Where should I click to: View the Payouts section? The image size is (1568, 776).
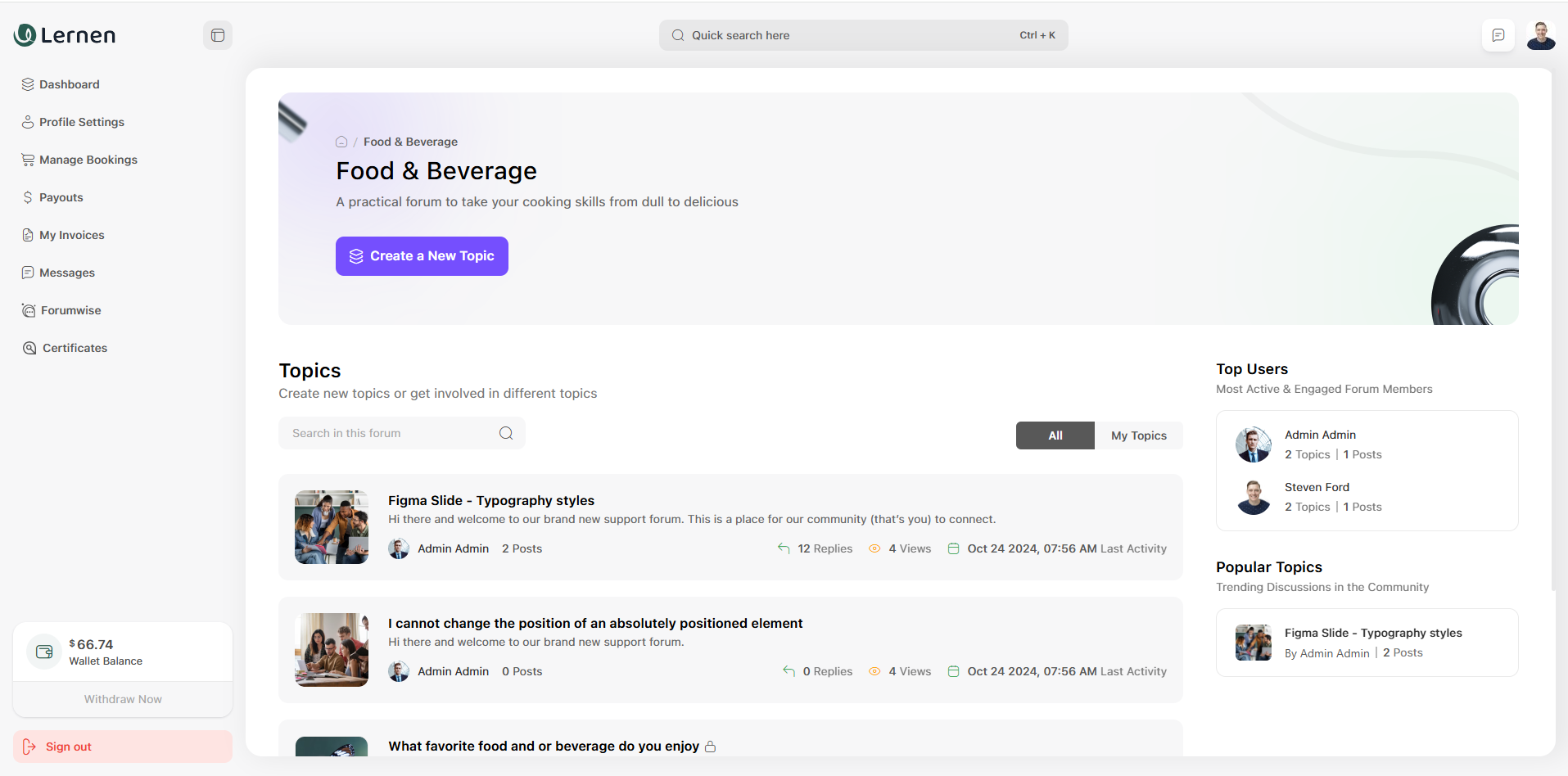pyautogui.click(x=61, y=197)
